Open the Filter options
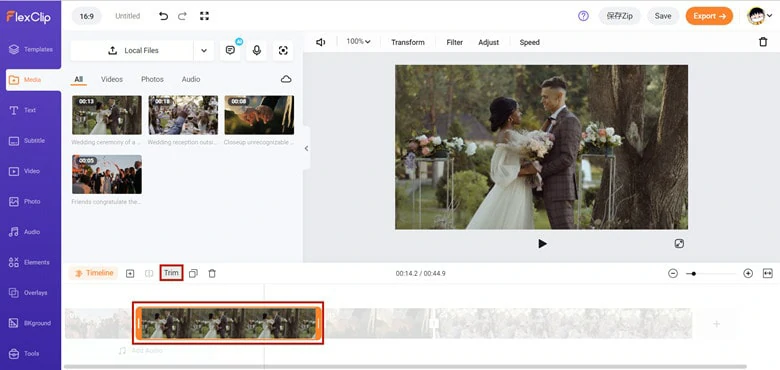This screenshot has height=370, width=780. pyautogui.click(x=455, y=42)
